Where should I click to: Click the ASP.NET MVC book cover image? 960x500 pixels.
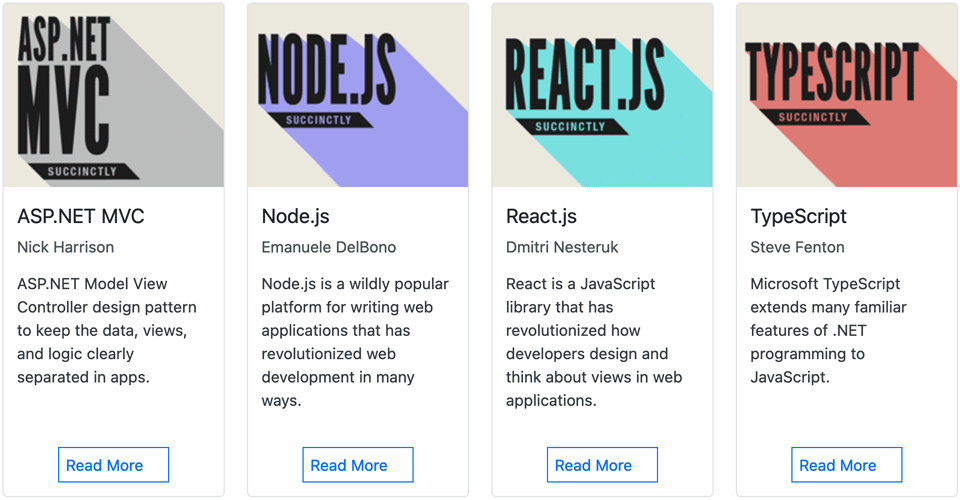(113, 96)
